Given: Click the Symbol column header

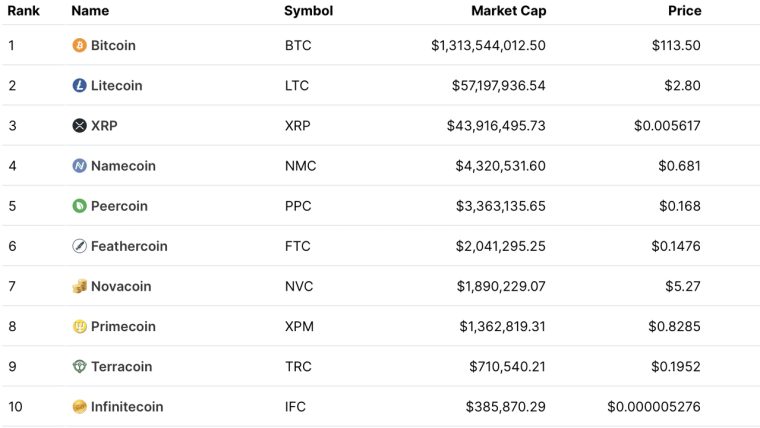Looking at the screenshot, I should (x=308, y=11).
